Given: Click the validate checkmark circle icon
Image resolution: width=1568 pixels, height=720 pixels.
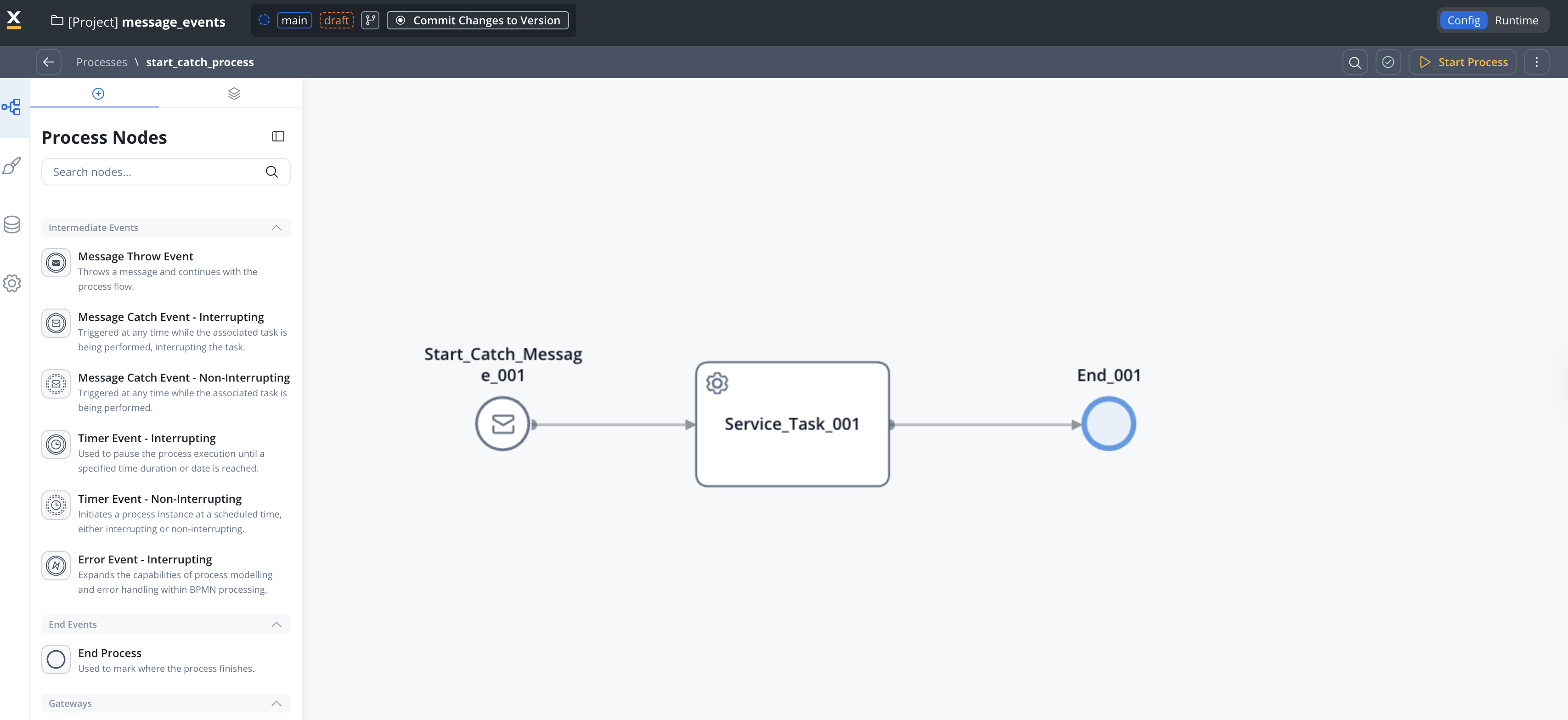Looking at the screenshot, I should click(1388, 62).
